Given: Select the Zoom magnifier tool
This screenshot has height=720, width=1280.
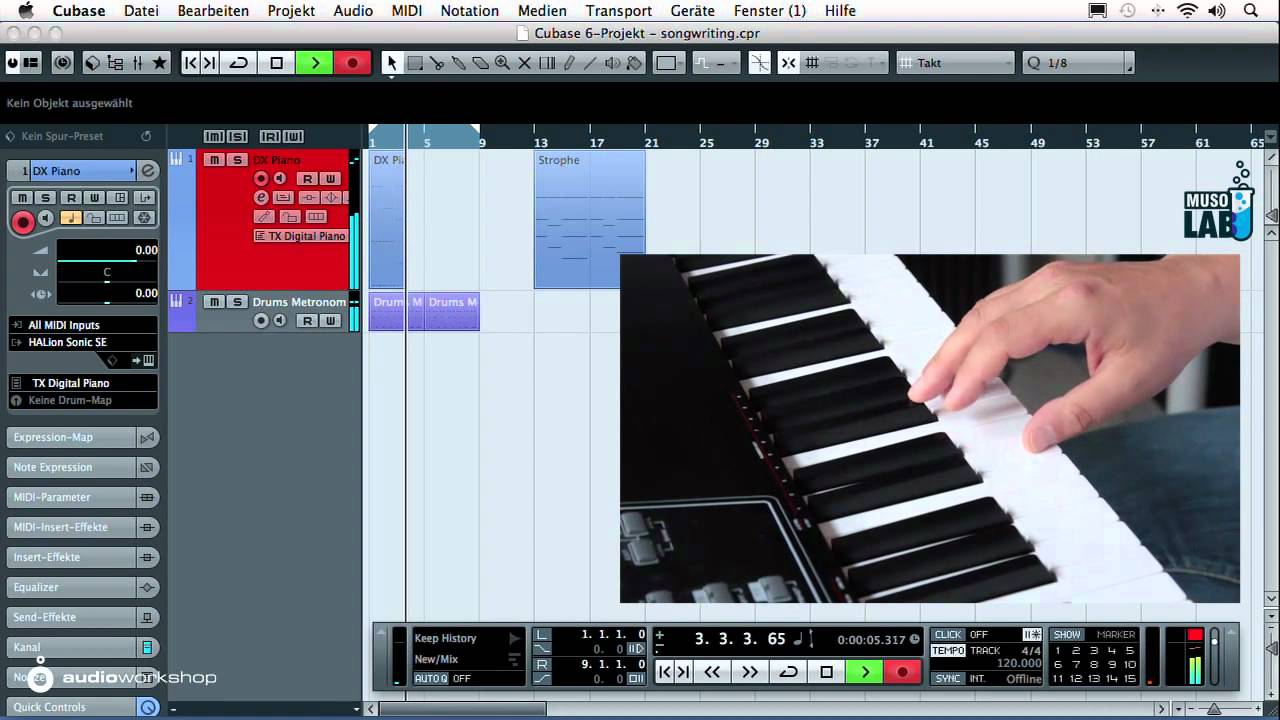Looking at the screenshot, I should (502, 63).
